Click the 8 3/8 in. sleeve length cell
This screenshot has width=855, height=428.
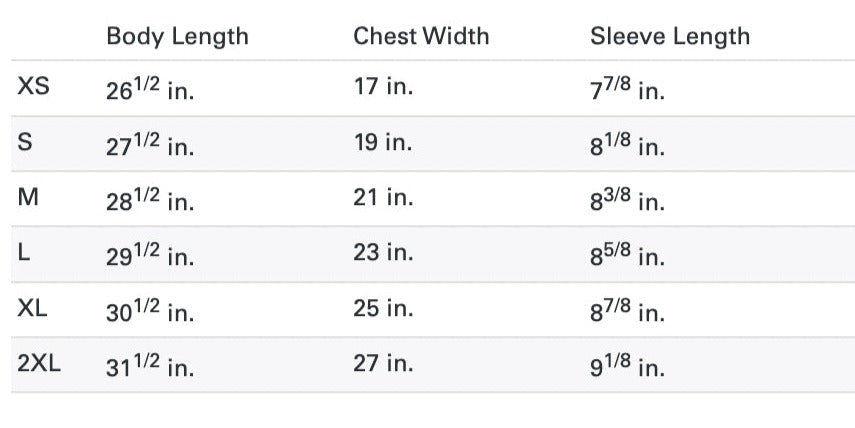point(627,200)
